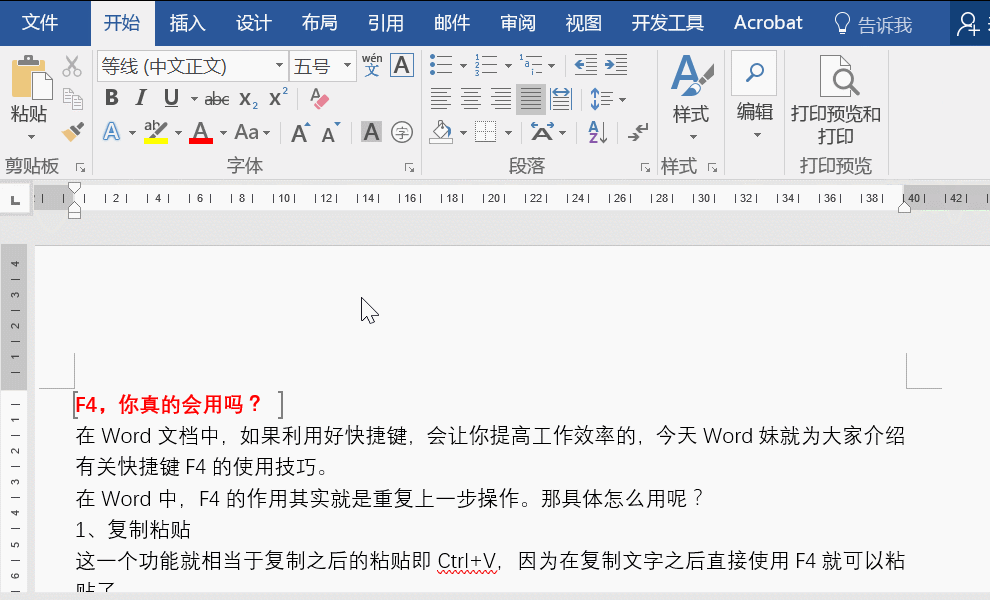Open the 文件 tab

[x=39, y=23]
